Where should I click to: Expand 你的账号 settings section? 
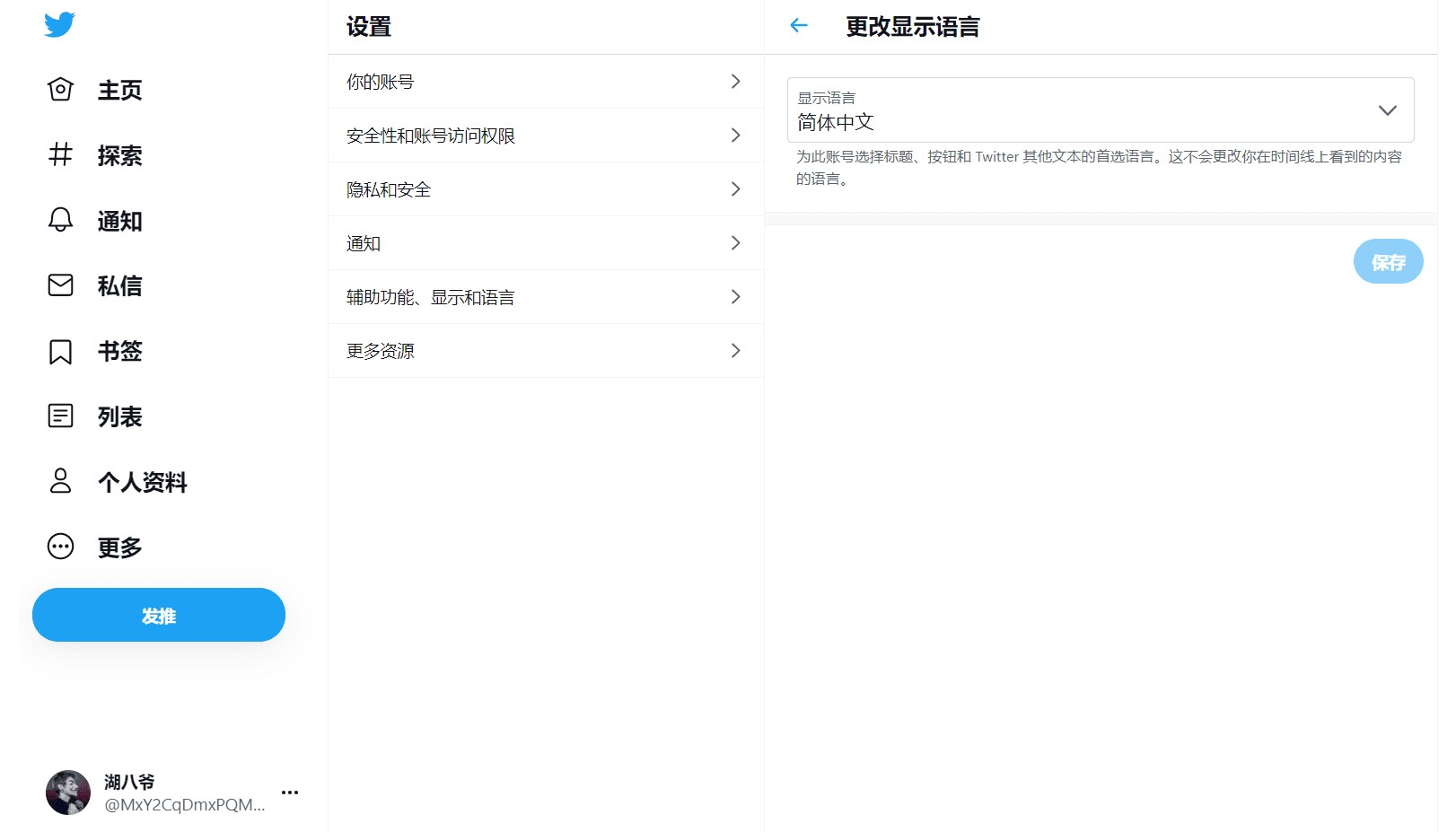[546, 82]
